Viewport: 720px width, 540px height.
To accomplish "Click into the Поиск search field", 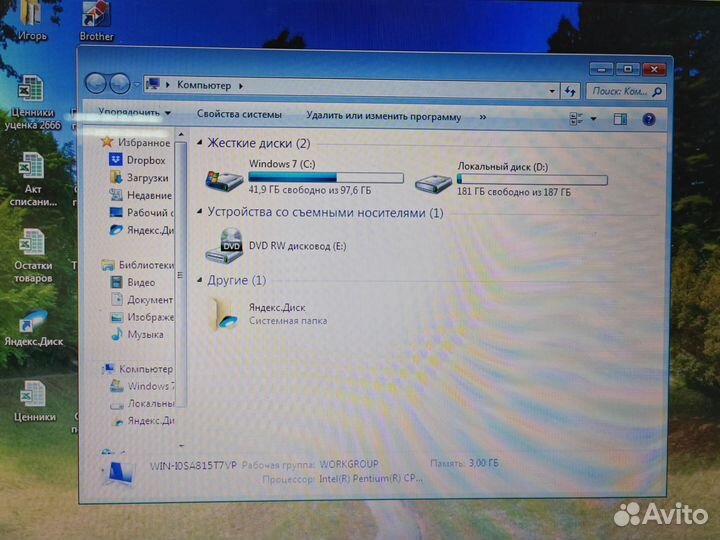I will pyautogui.click(x=619, y=91).
